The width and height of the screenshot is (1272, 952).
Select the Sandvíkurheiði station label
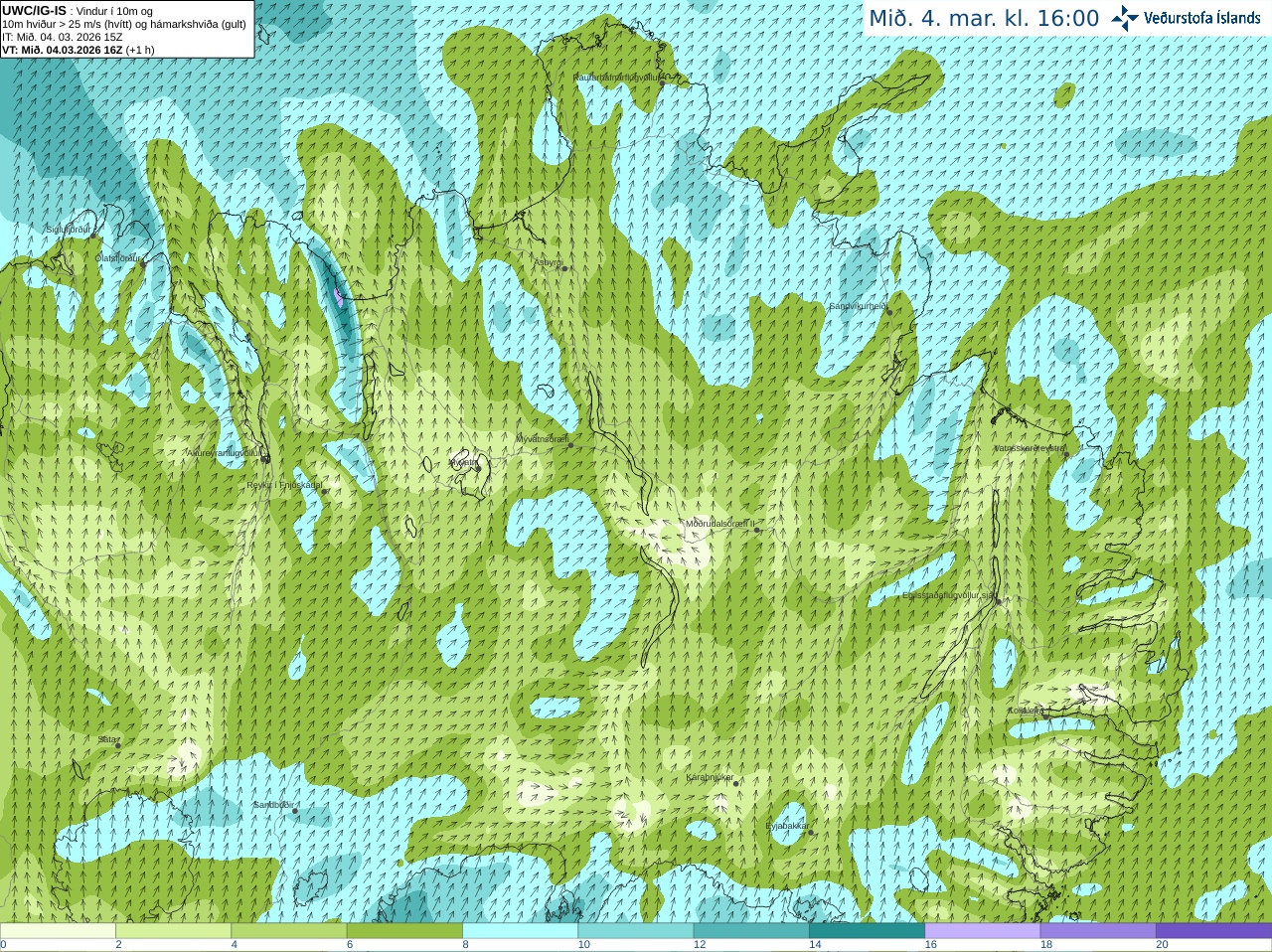(858, 306)
